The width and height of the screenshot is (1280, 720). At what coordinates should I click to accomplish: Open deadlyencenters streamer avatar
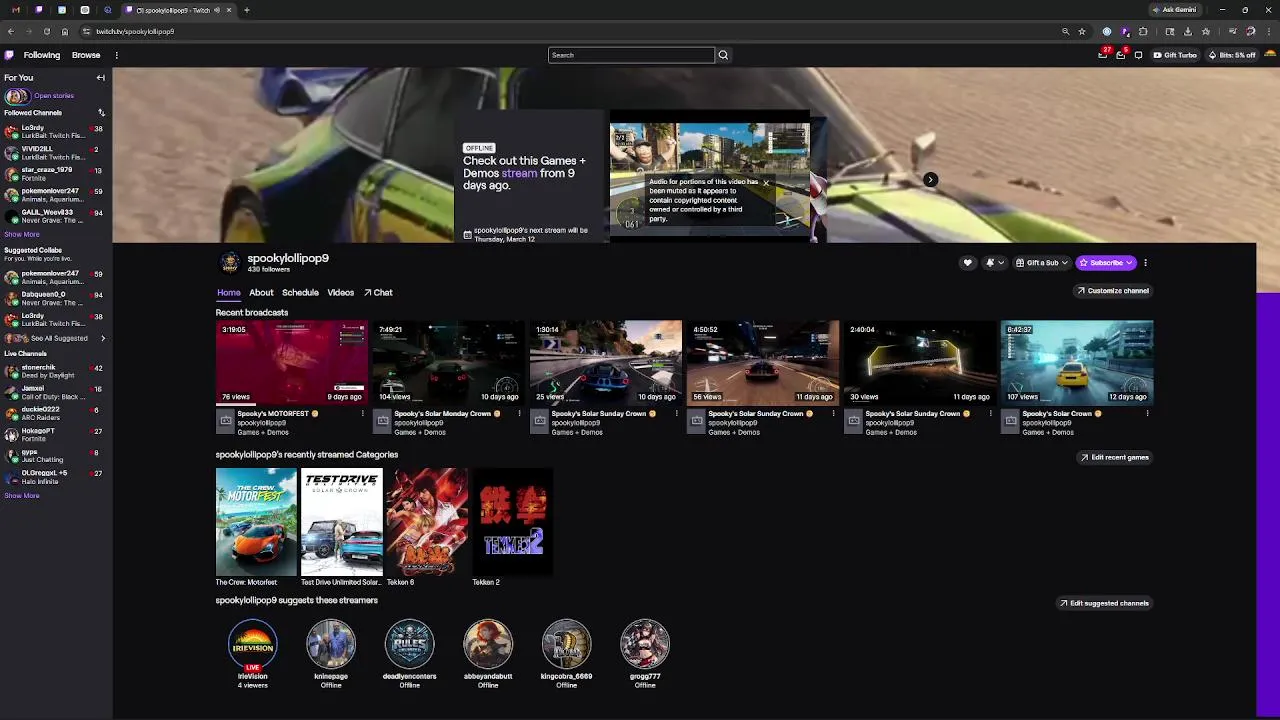pyautogui.click(x=409, y=643)
